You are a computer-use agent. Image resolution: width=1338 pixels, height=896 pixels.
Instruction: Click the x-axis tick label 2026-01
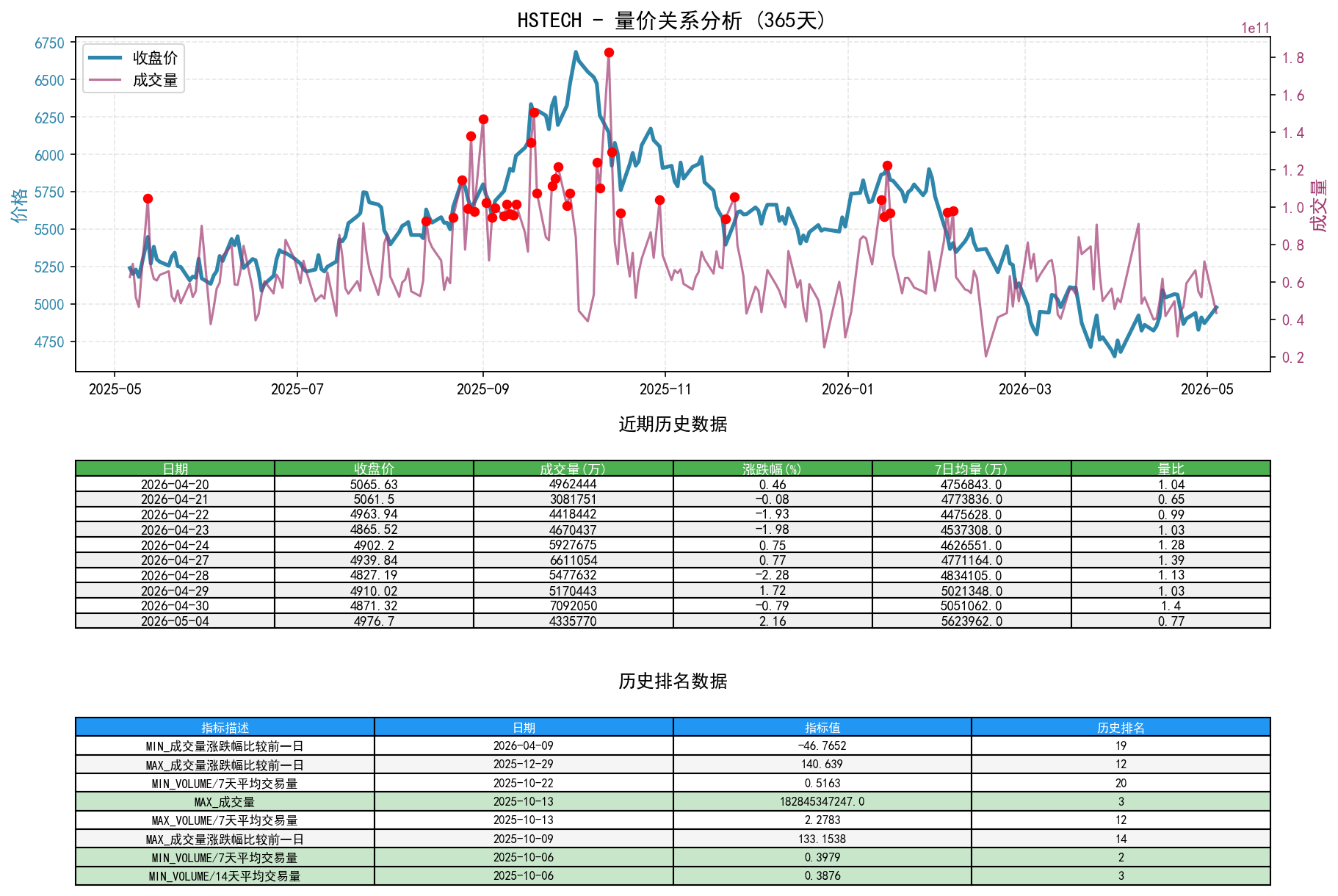point(847,389)
